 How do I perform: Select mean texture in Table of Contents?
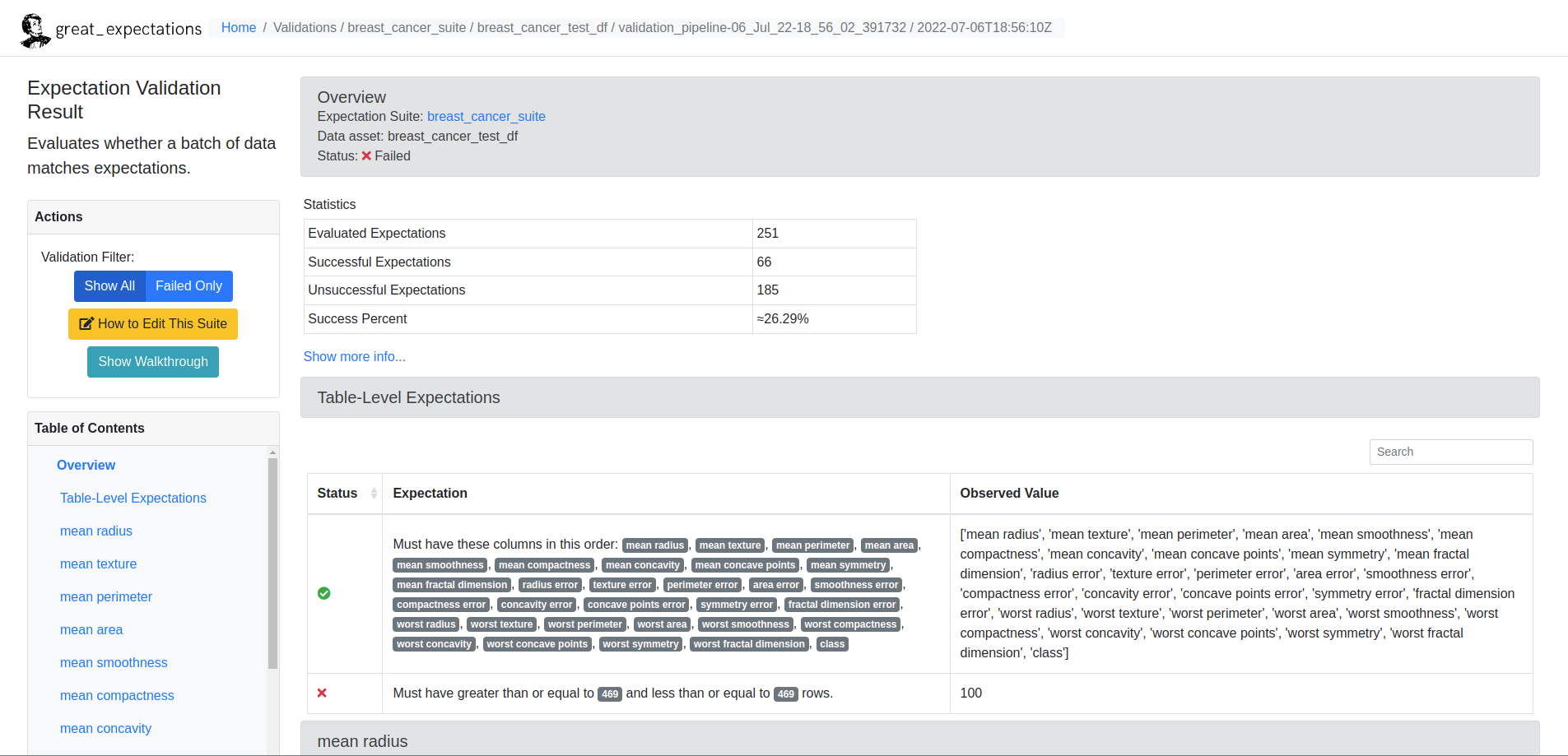click(x=98, y=564)
